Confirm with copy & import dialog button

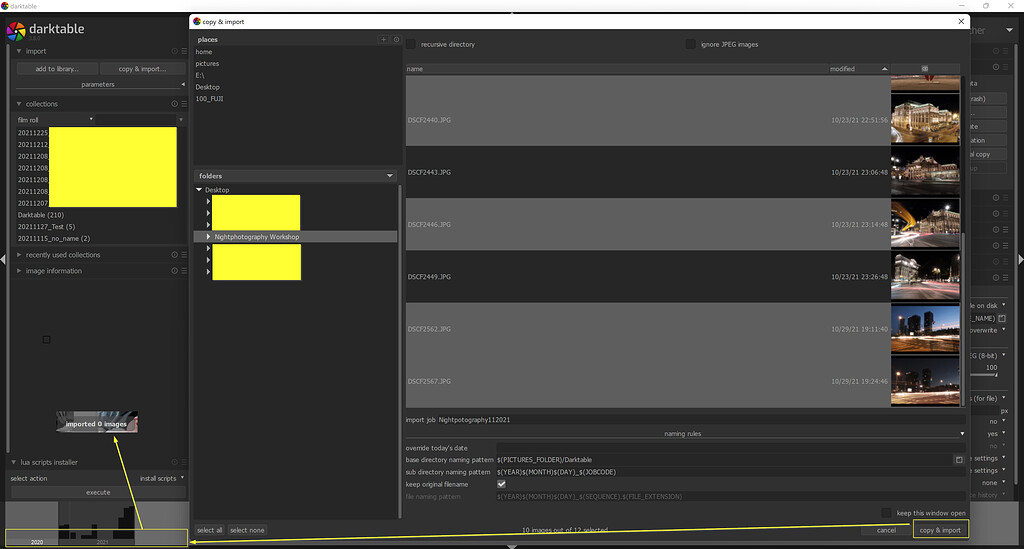coord(940,530)
